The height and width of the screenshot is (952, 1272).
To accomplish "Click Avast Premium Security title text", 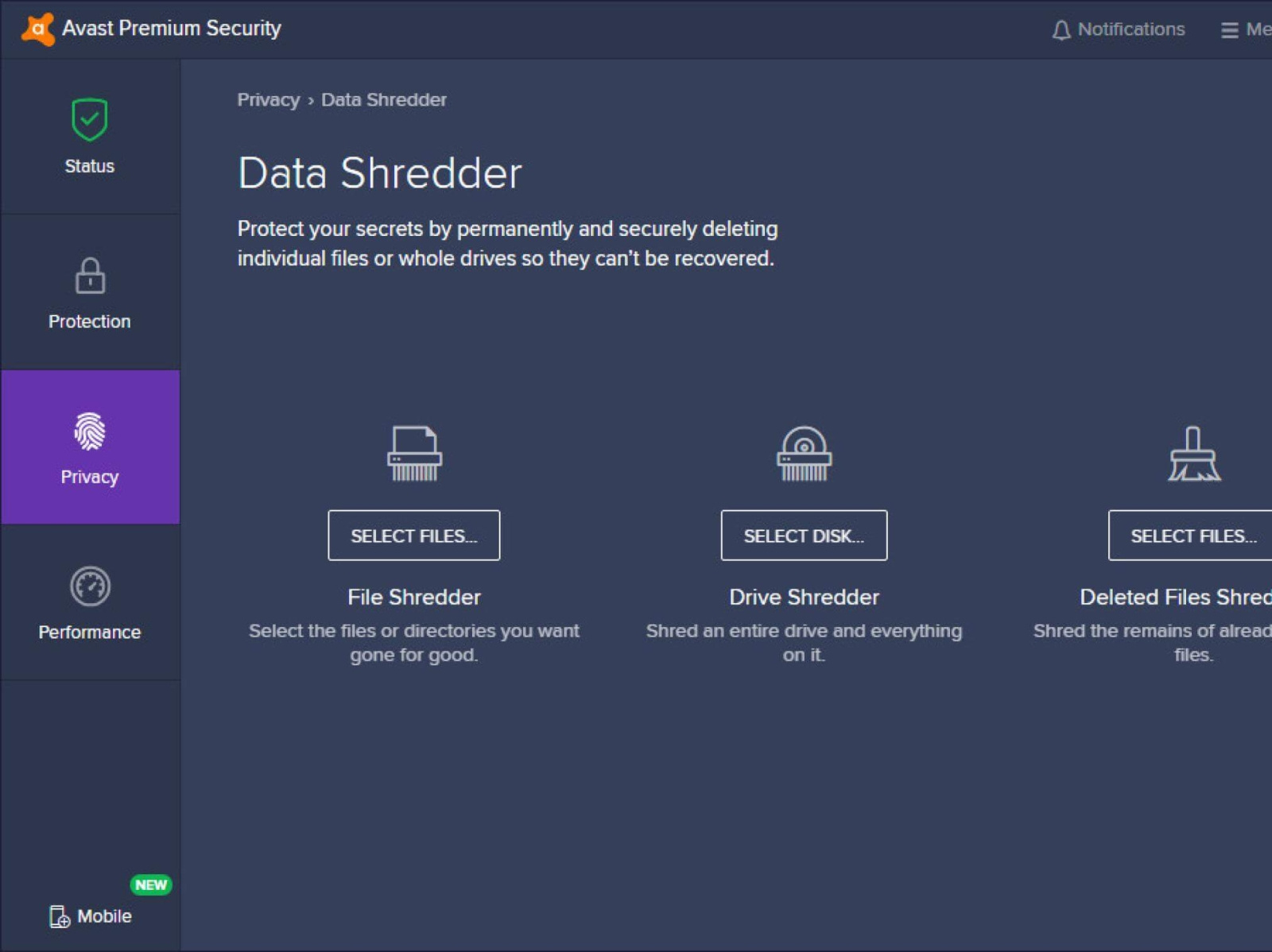I will click(x=172, y=29).
